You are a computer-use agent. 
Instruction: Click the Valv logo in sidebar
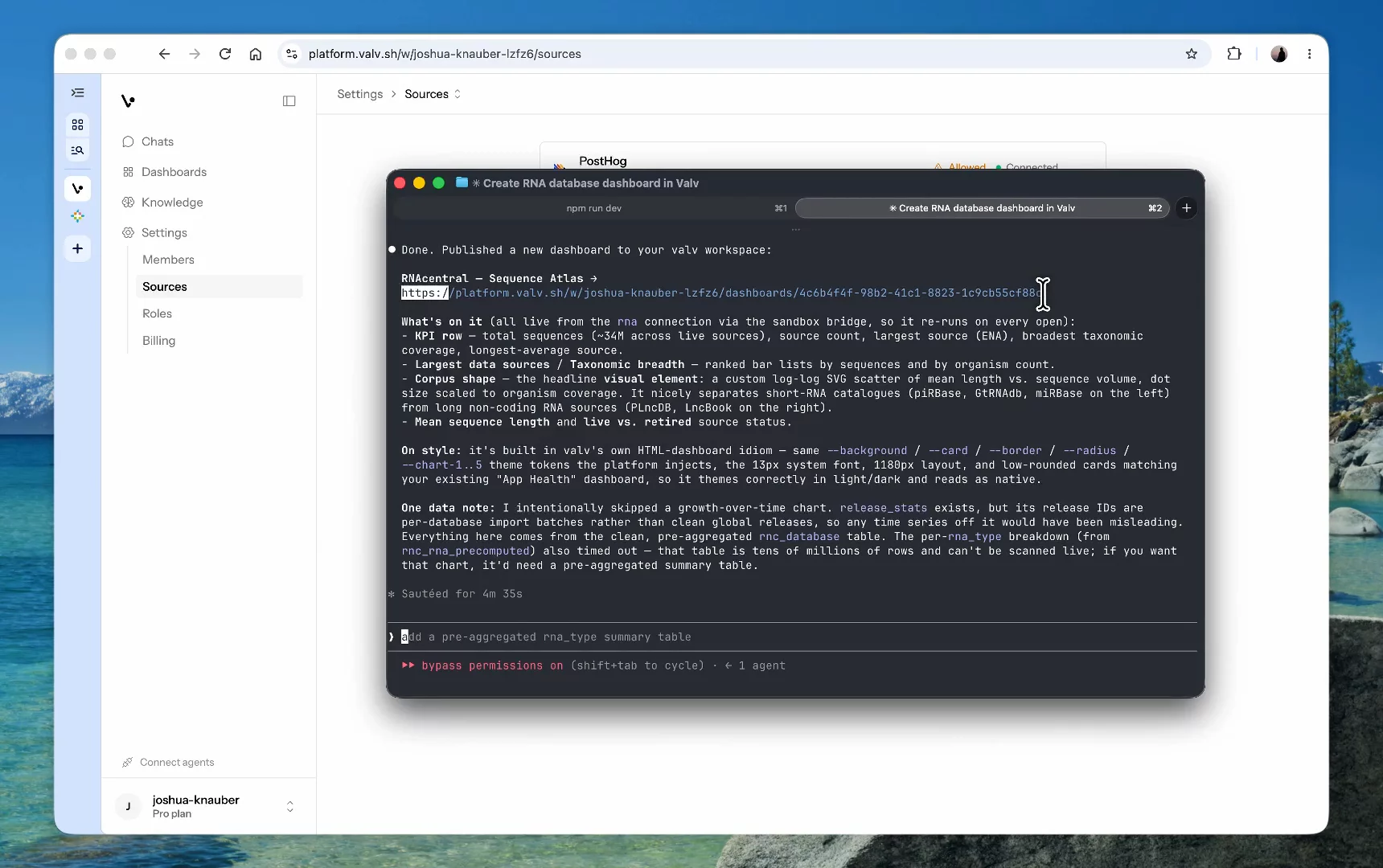click(x=128, y=101)
